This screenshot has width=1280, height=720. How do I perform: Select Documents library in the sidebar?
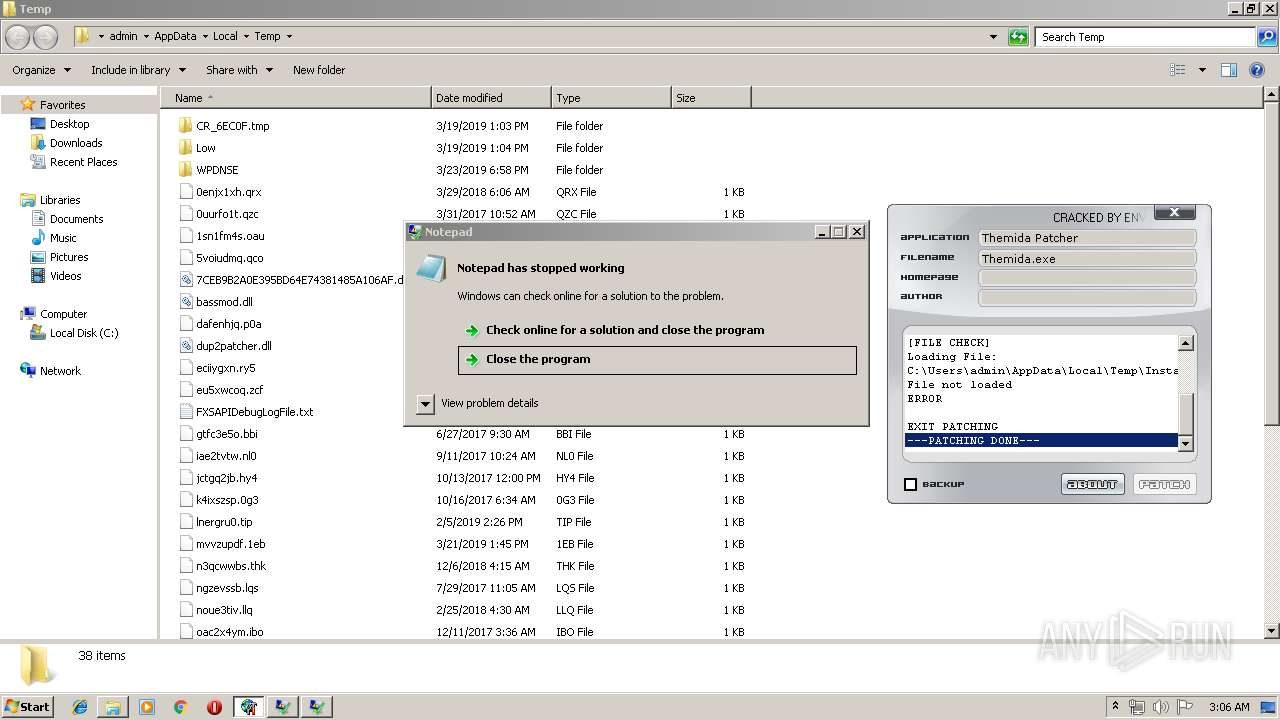point(76,219)
